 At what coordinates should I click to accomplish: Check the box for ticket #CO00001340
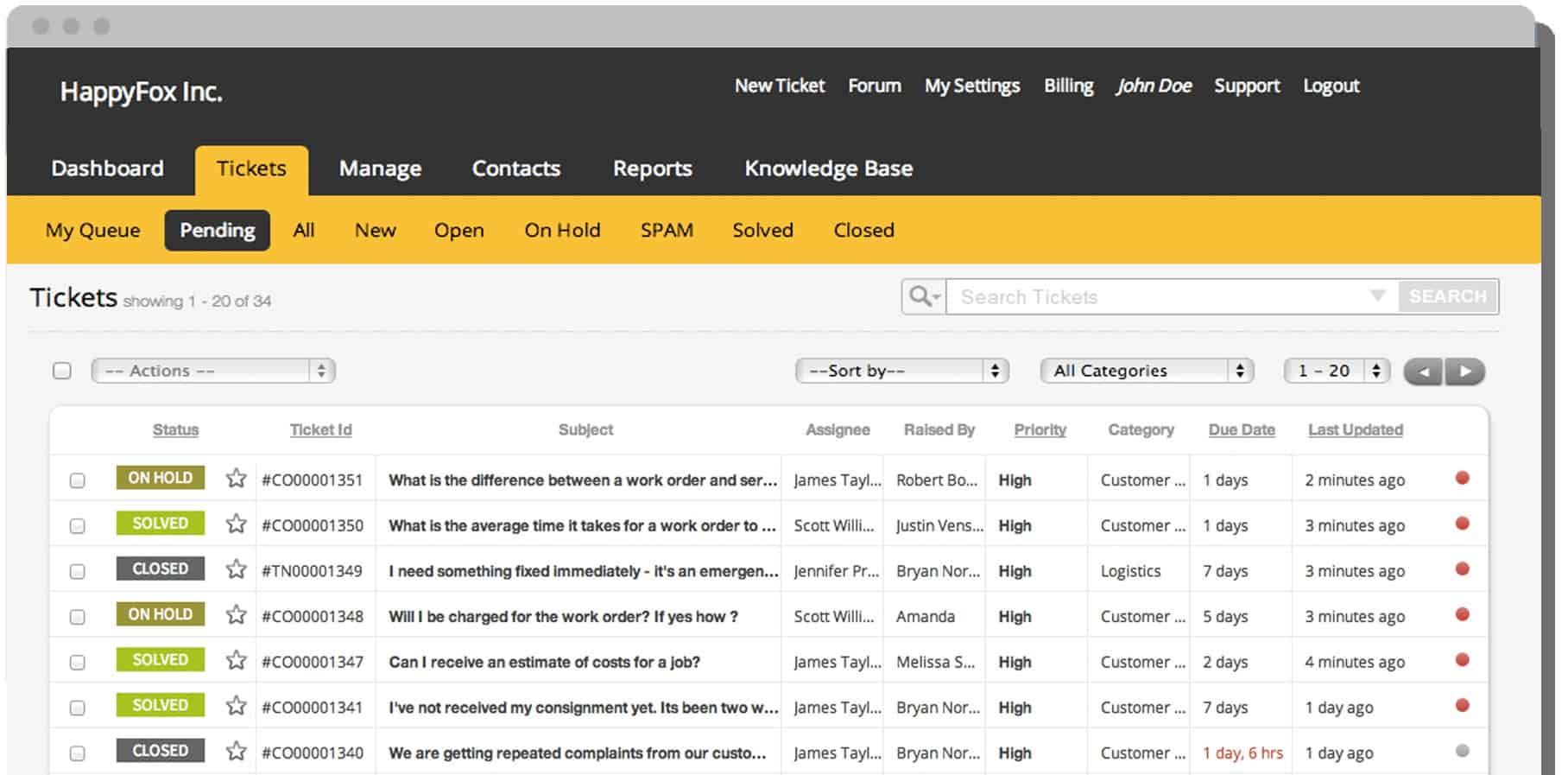coord(78,753)
